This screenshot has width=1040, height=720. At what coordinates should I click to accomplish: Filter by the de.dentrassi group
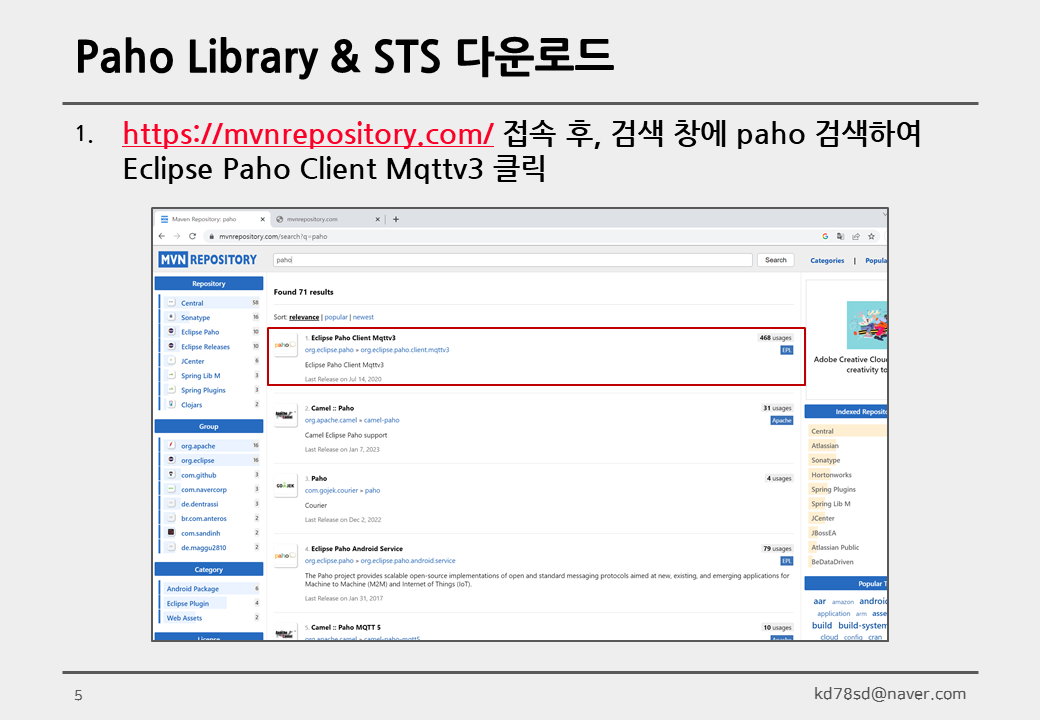click(199, 505)
